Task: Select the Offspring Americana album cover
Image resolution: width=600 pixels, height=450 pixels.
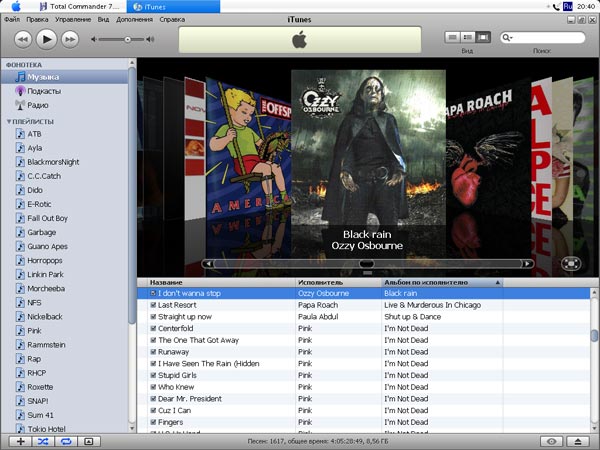Action: (248, 149)
